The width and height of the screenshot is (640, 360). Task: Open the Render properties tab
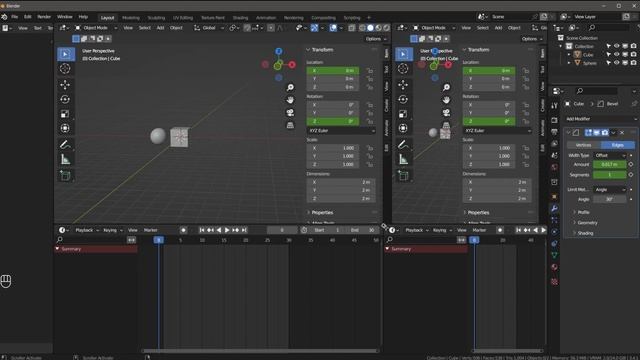[554, 120]
